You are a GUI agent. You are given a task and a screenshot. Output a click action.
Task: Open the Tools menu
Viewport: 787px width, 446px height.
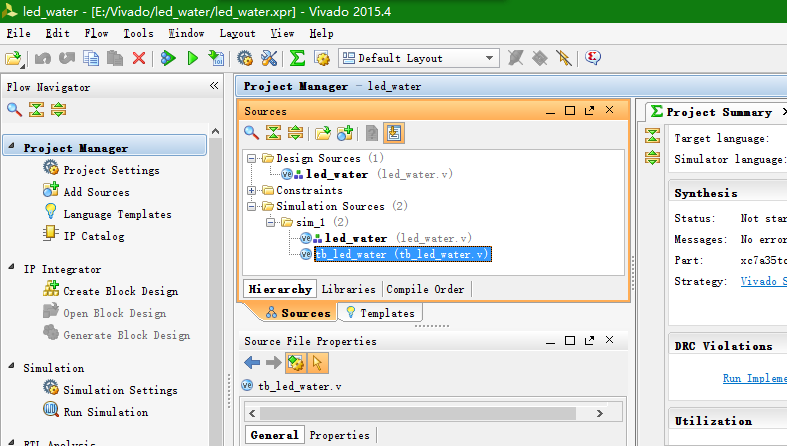139,33
